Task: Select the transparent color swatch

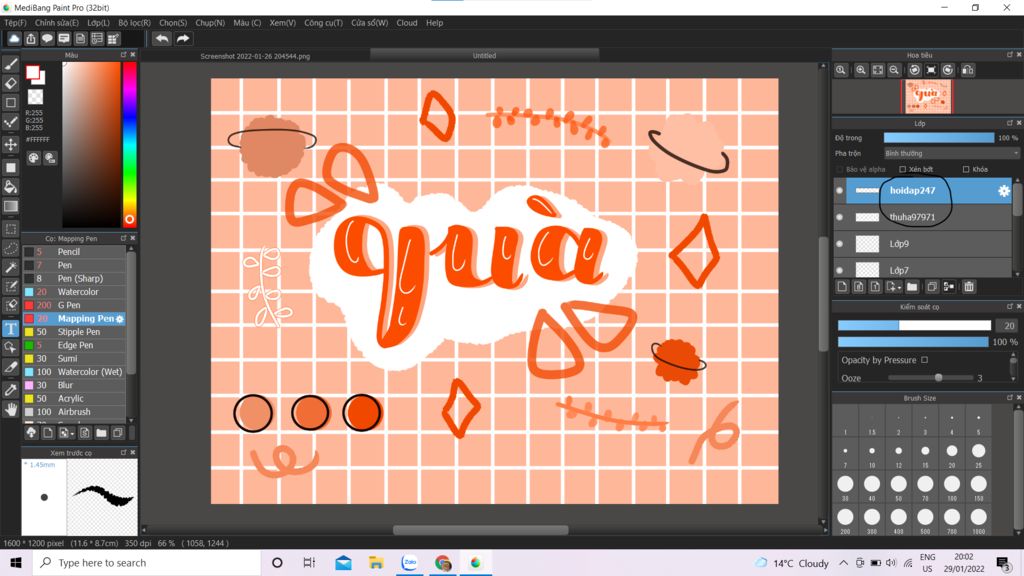Action: pyautogui.click(x=35, y=97)
